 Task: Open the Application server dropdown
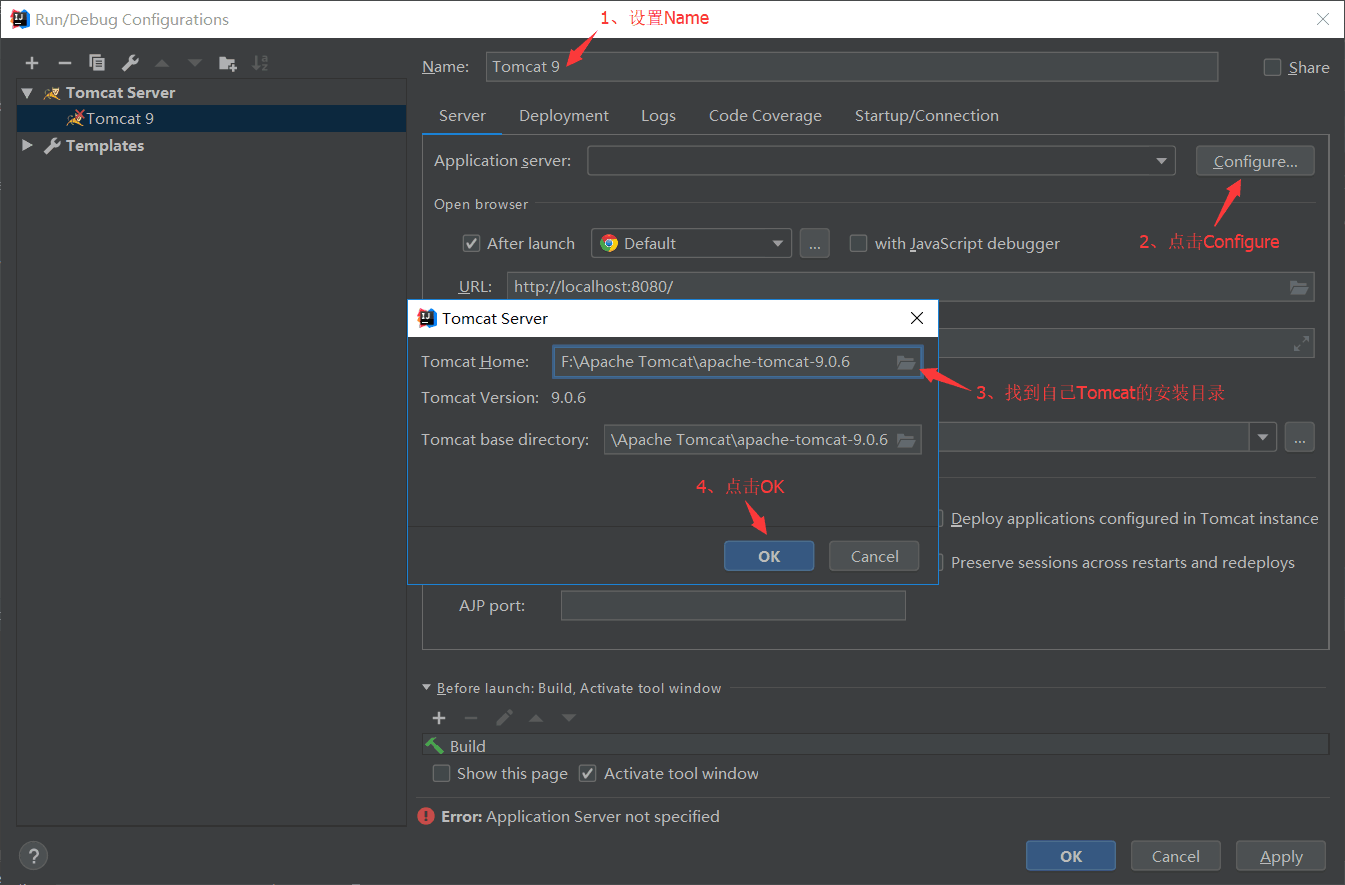tap(1160, 160)
